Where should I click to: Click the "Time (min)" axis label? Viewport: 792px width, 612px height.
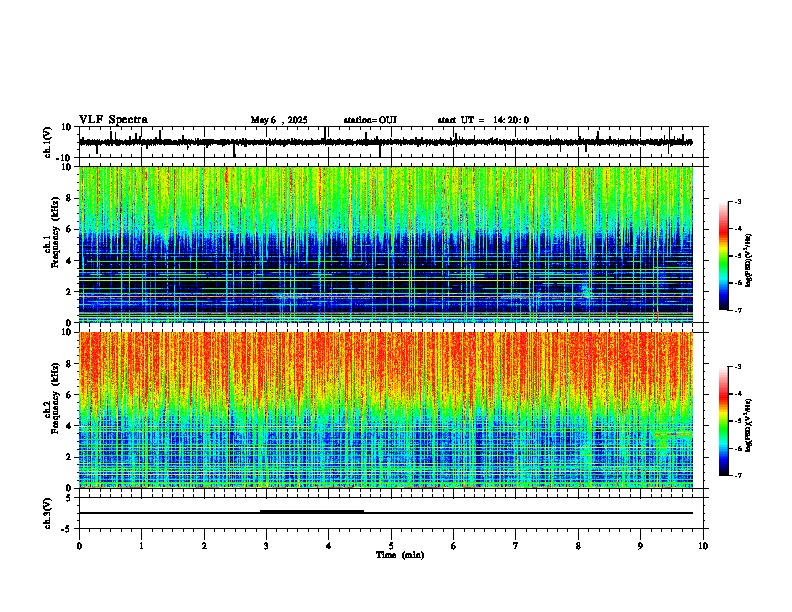(400, 555)
